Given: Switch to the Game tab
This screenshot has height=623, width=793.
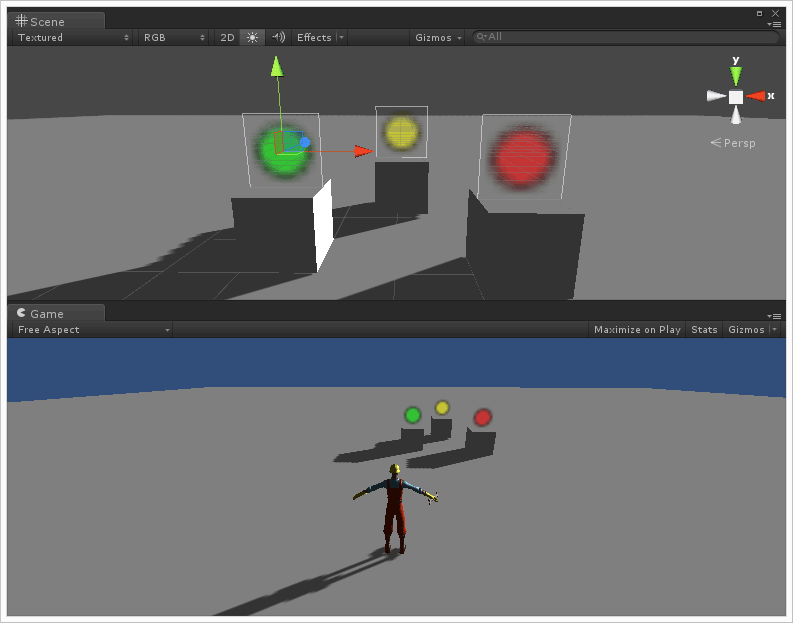Looking at the screenshot, I should click(x=56, y=314).
